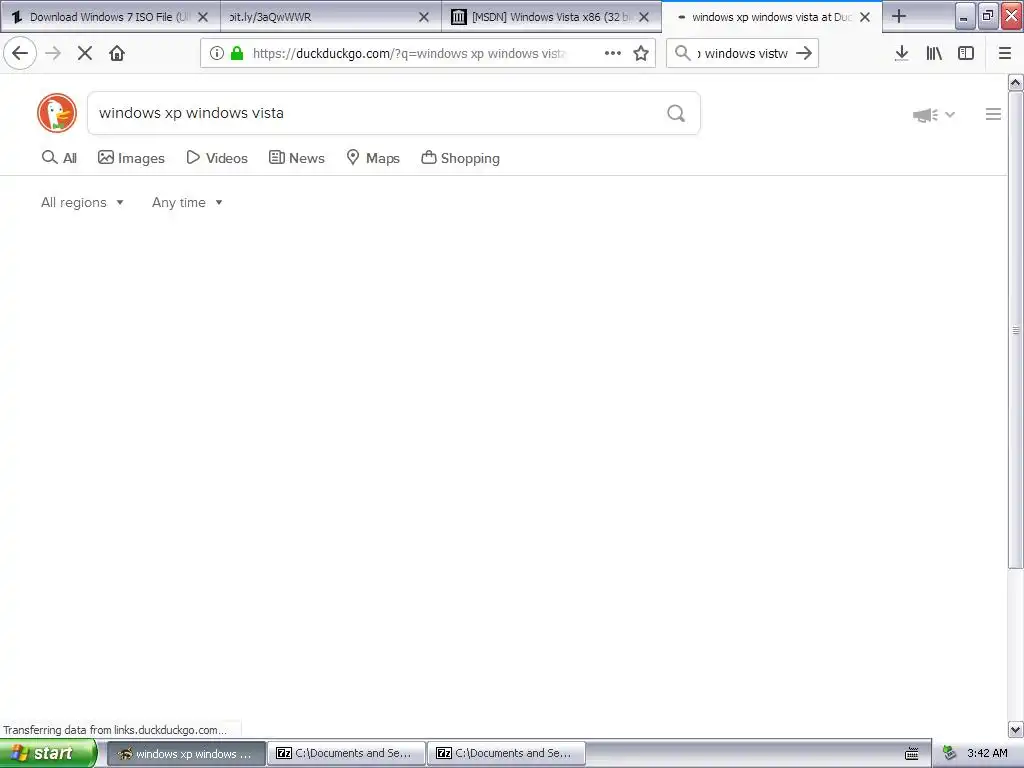View the green padlock connection details

click(x=237, y=53)
